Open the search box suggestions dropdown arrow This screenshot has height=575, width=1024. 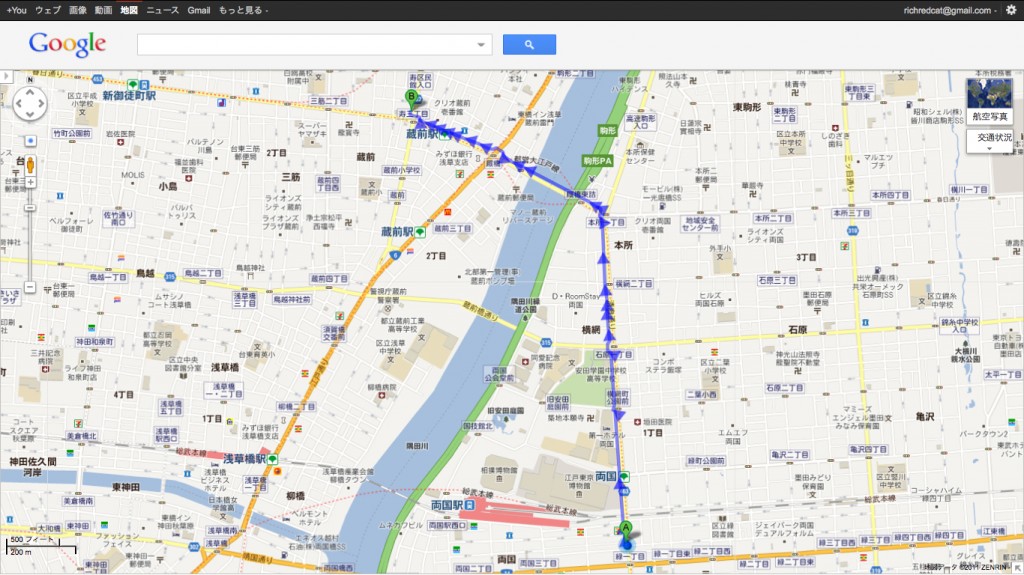click(481, 44)
